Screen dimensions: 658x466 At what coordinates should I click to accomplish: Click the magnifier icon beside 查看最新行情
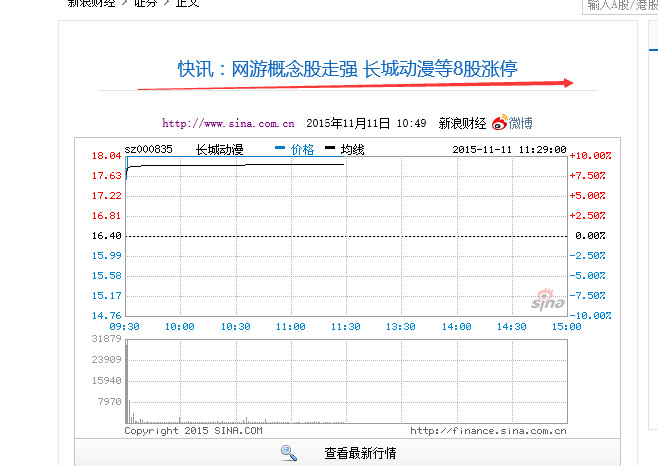coord(289,453)
